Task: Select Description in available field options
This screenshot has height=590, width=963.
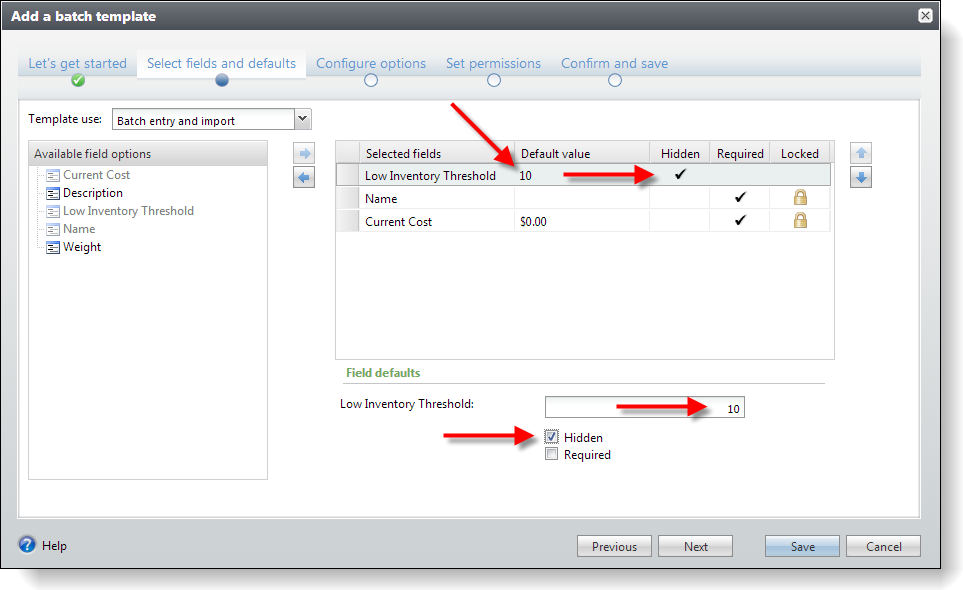Action: click(93, 193)
